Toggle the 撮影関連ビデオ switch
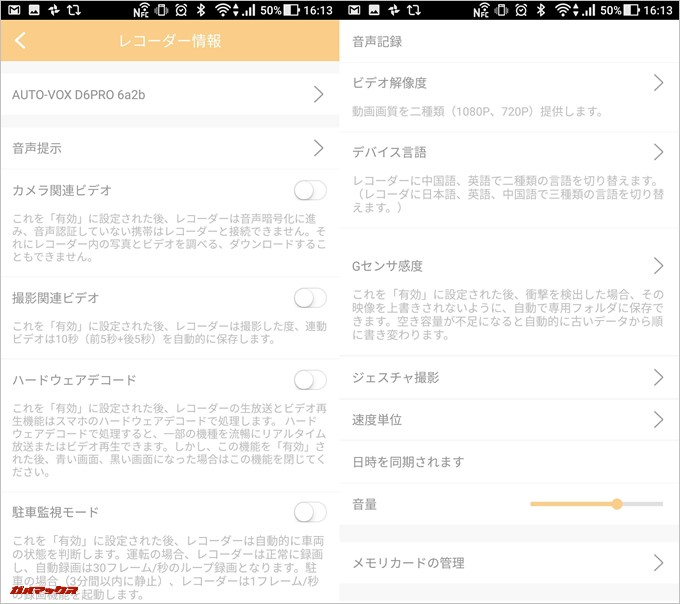Image resolution: width=680 pixels, height=604 pixels. [310, 298]
